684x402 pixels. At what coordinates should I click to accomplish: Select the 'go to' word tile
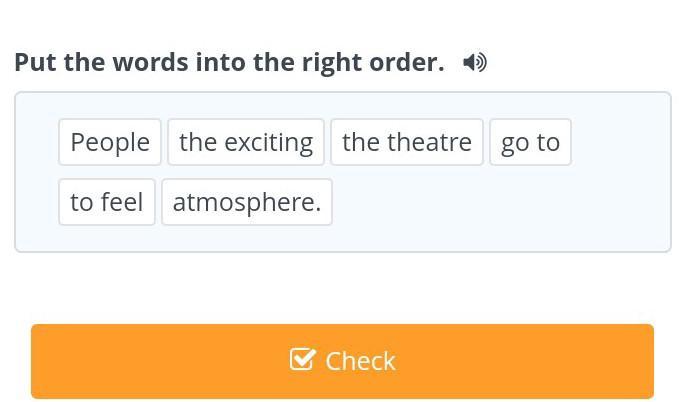point(530,142)
